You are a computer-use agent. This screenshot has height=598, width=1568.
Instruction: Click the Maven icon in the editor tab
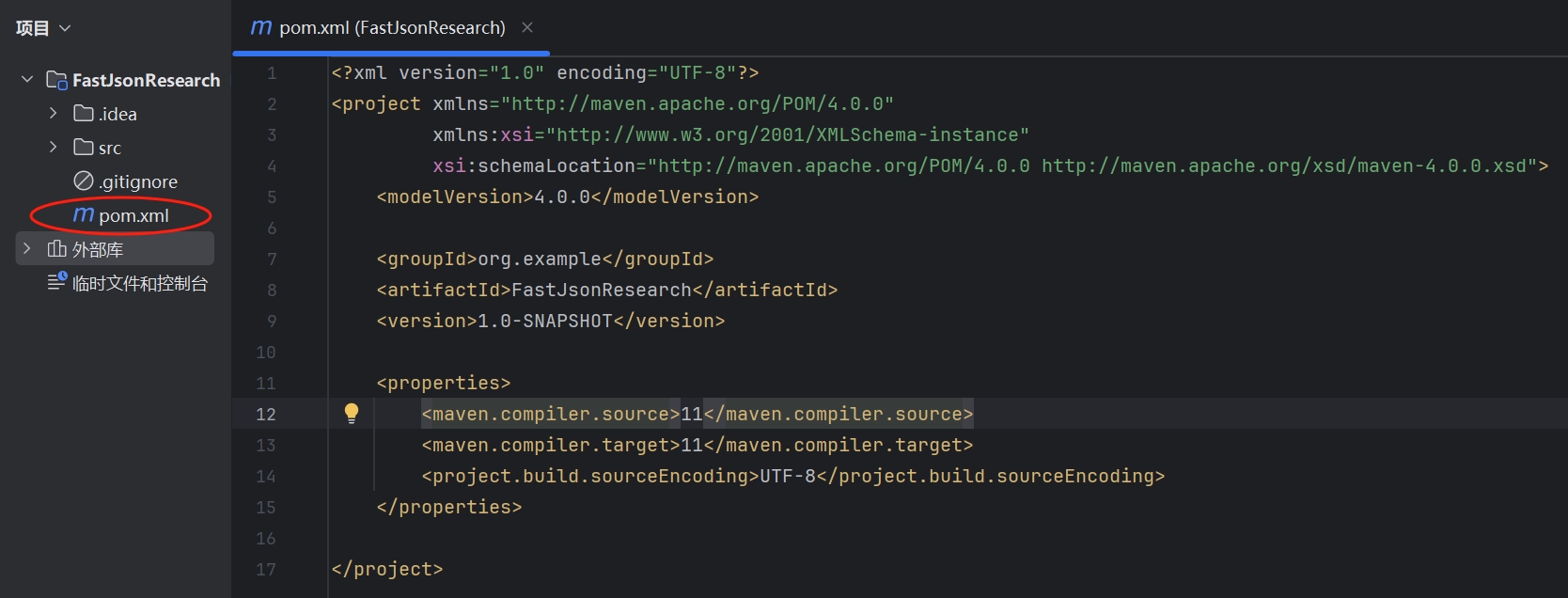coord(261,27)
